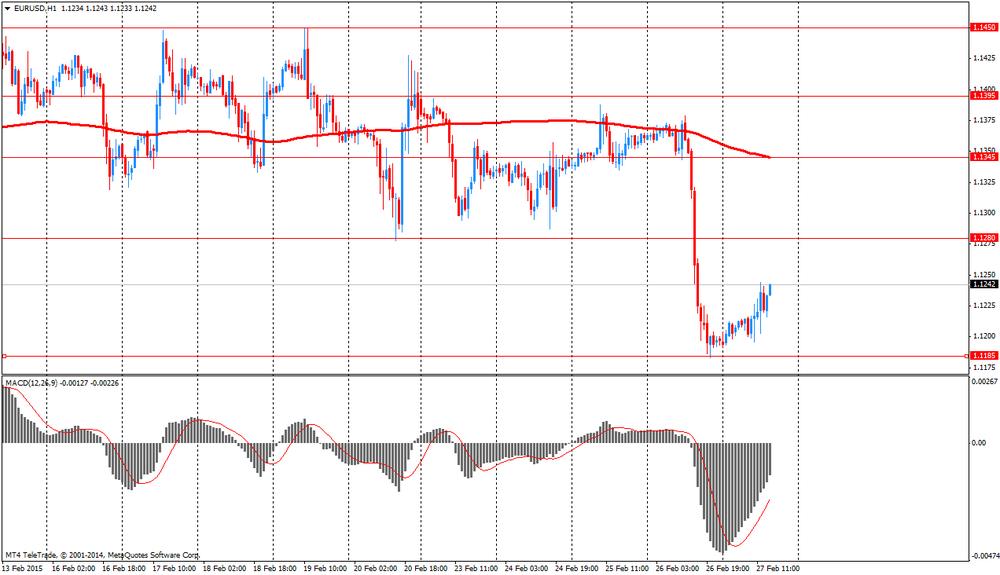This screenshot has width=1000, height=575.
Task: Select the 1.1450 red price level label
Action: point(983,27)
